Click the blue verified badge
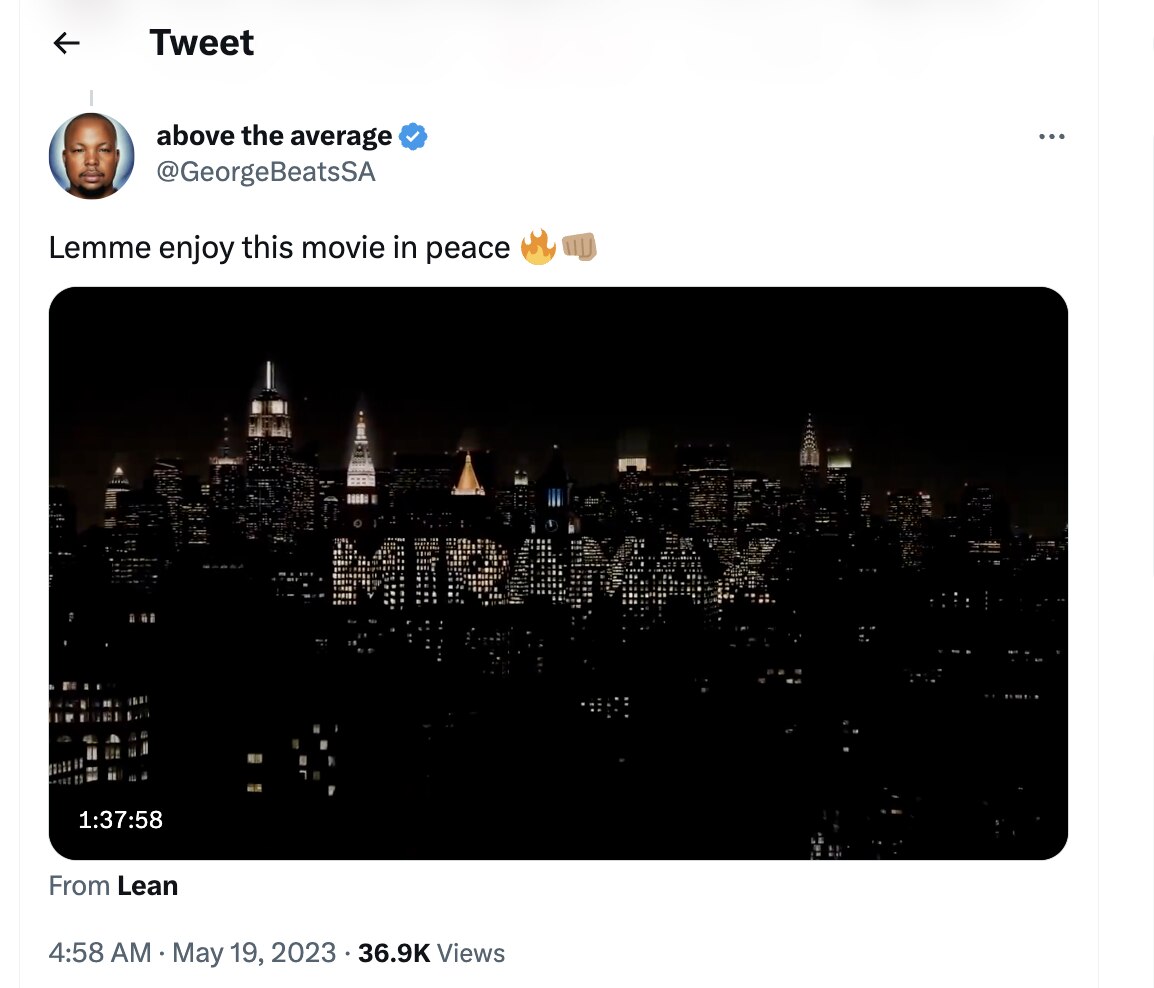The width and height of the screenshot is (1154, 988). click(413, 136)
